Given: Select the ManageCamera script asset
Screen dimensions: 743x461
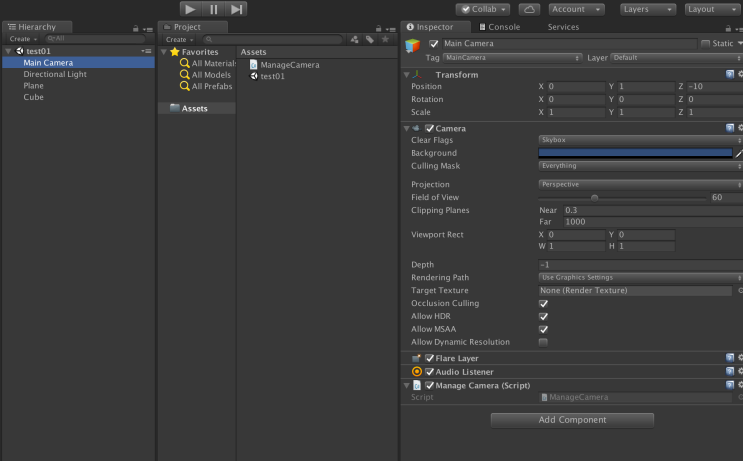Looking at the screenshot, I should coord(284,64).
